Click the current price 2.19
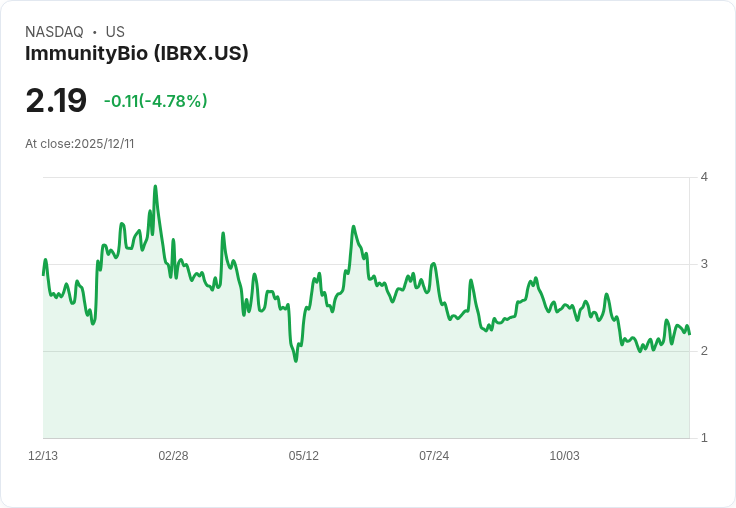 tap(56, 100)
